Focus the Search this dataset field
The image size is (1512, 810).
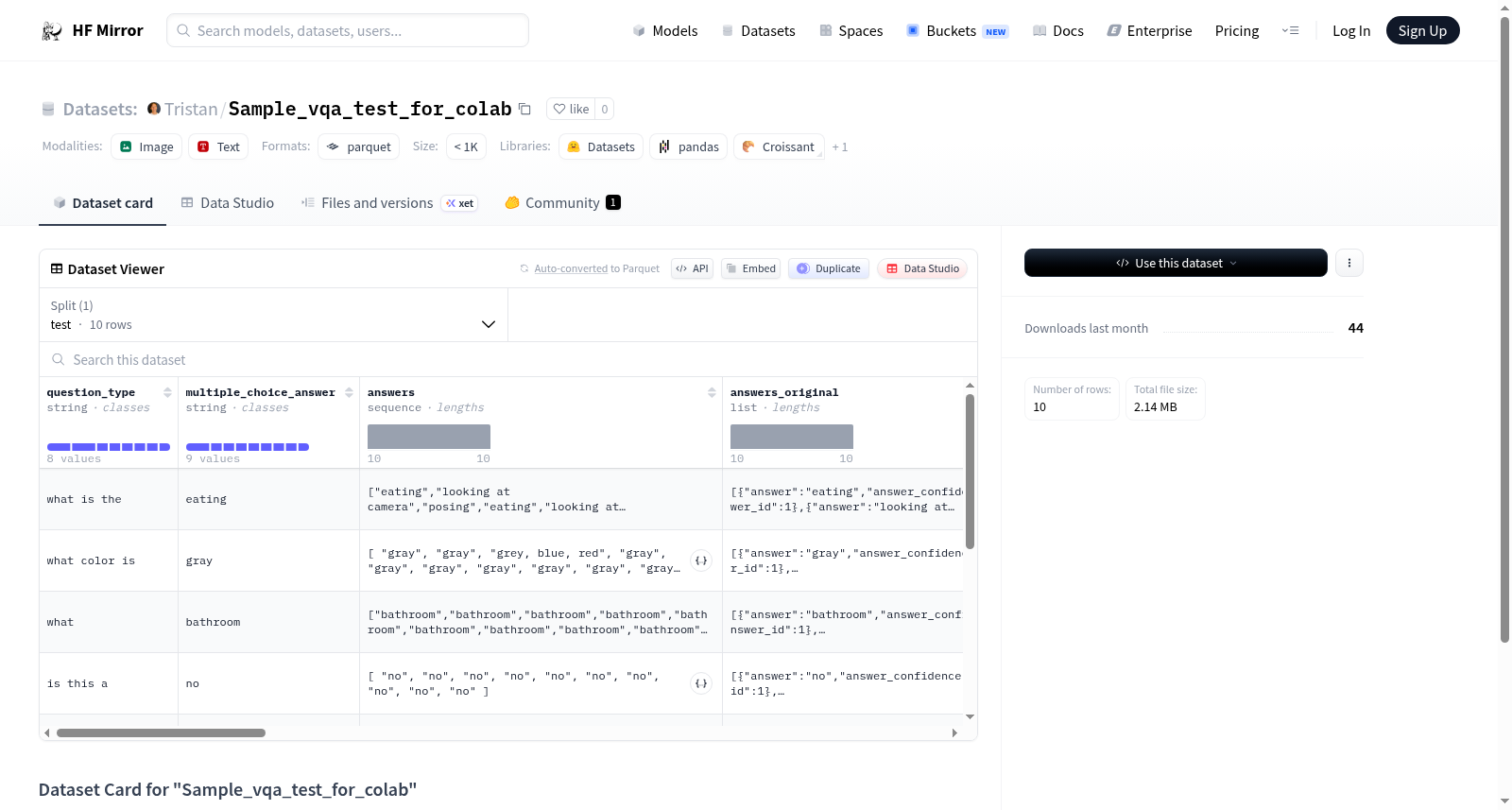click(508, 360)
